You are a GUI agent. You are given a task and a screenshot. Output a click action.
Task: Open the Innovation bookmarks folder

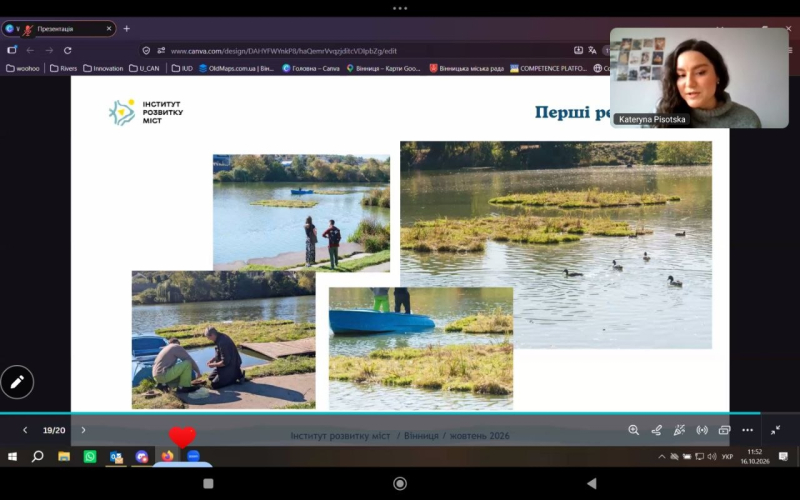click(103, 68)
